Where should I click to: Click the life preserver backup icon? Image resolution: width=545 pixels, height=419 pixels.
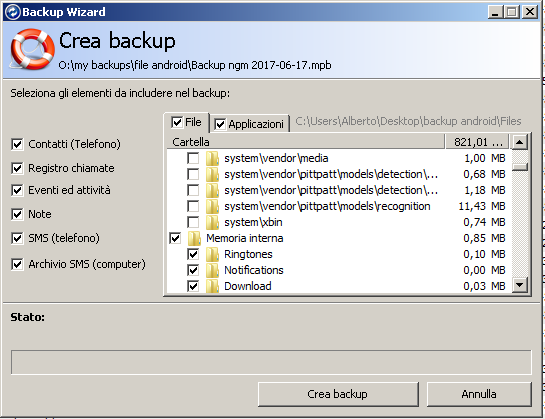click(32, 49)
